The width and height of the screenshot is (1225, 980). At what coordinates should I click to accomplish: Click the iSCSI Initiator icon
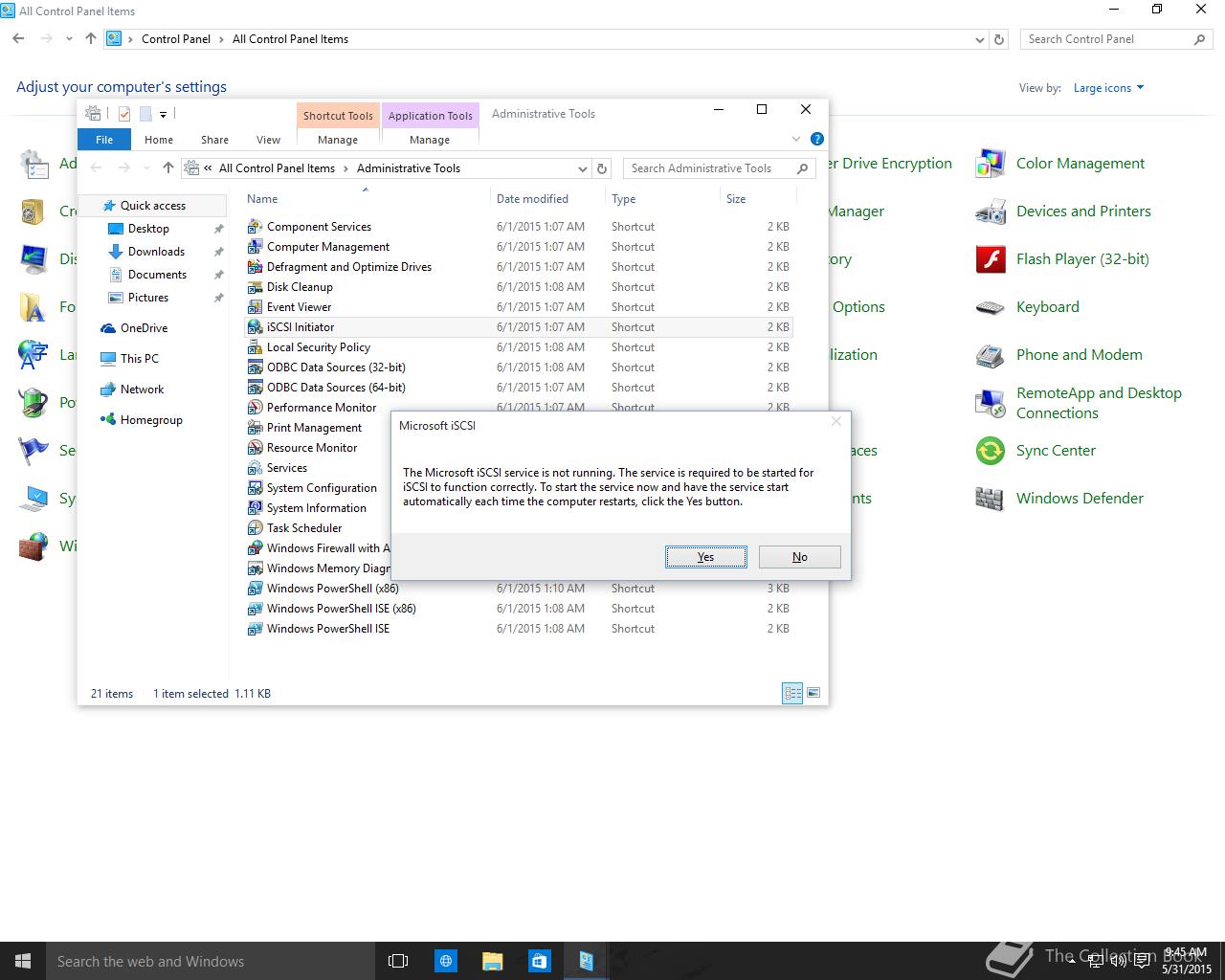255,327
